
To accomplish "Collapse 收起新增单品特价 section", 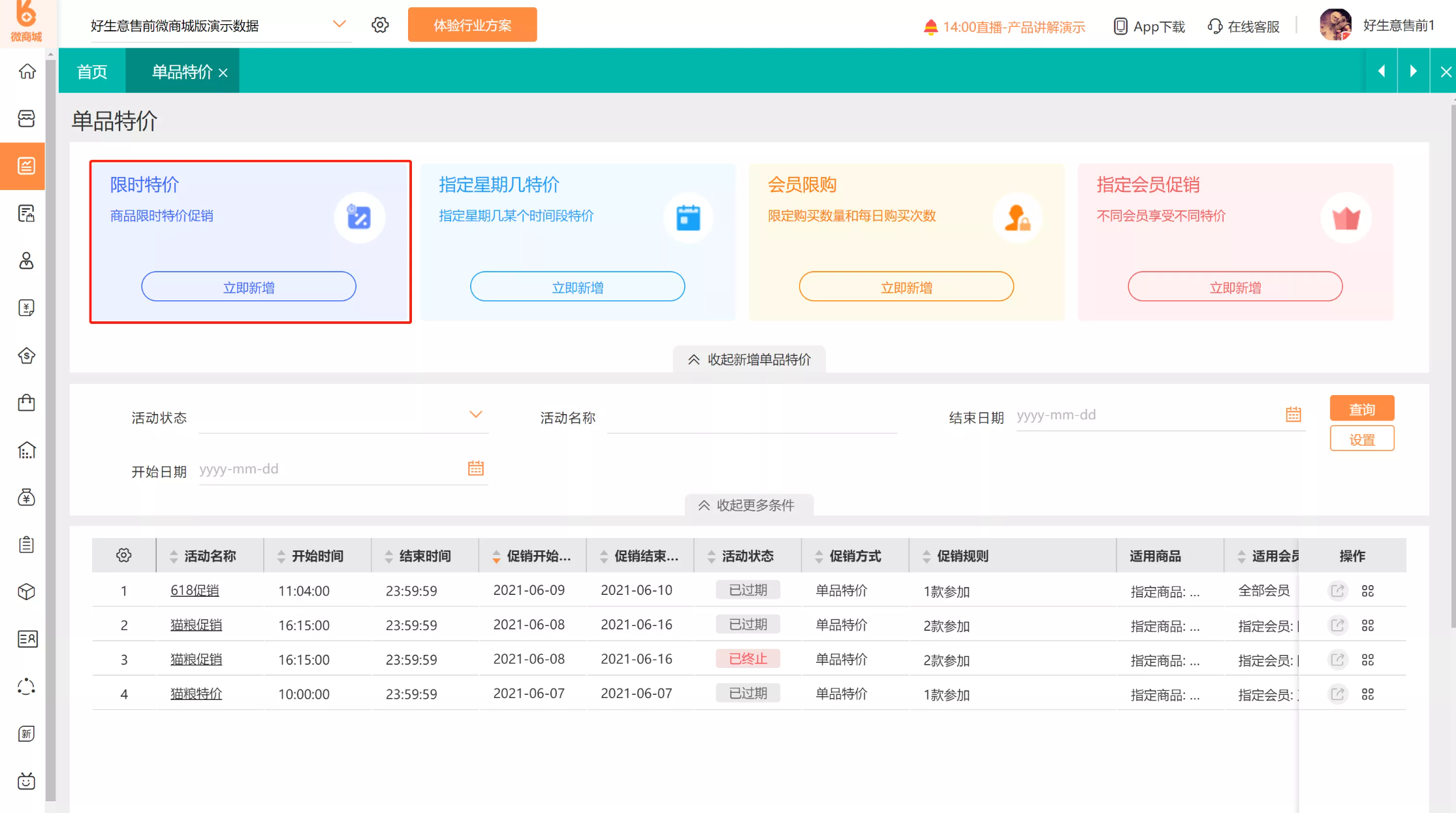I will coord(749,360).
